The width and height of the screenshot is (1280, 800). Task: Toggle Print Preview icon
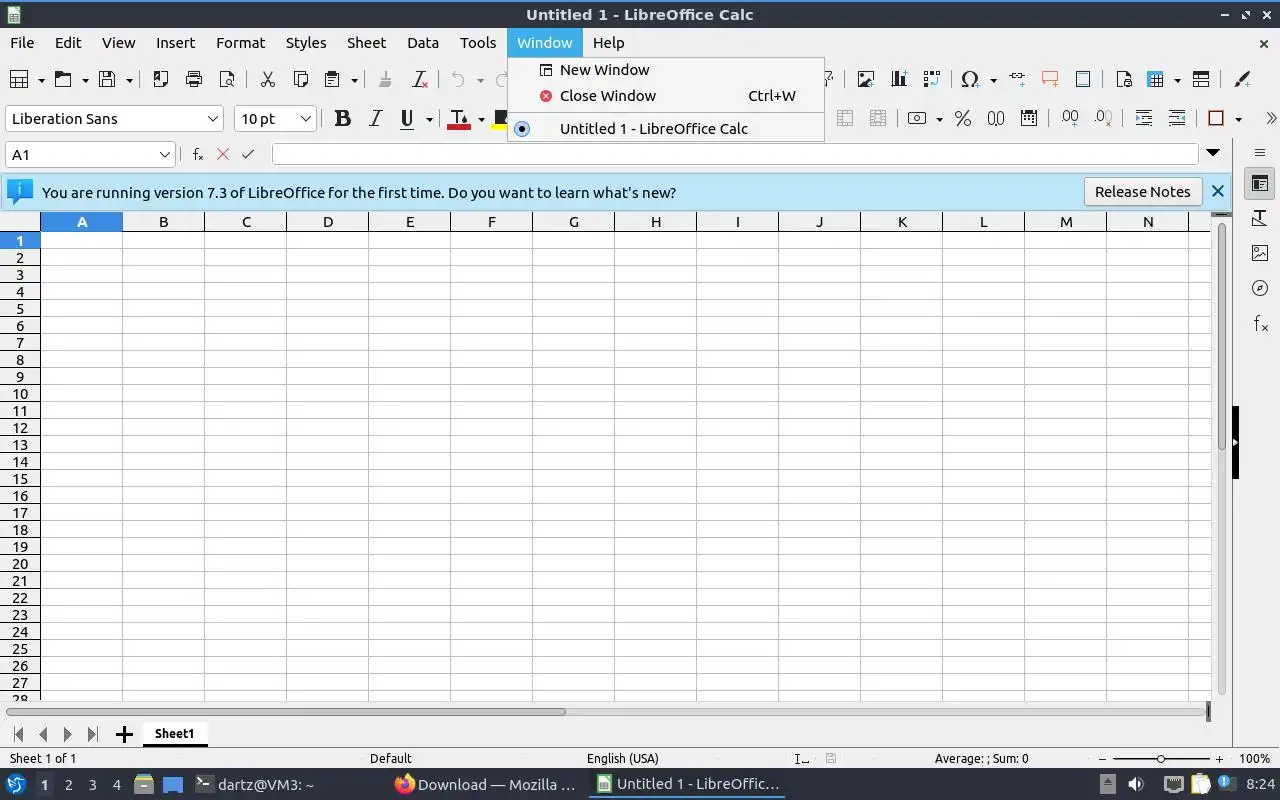coord(227,79)
